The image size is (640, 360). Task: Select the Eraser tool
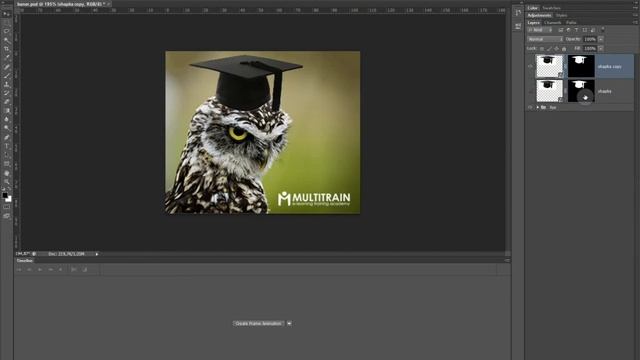(6, 102)
